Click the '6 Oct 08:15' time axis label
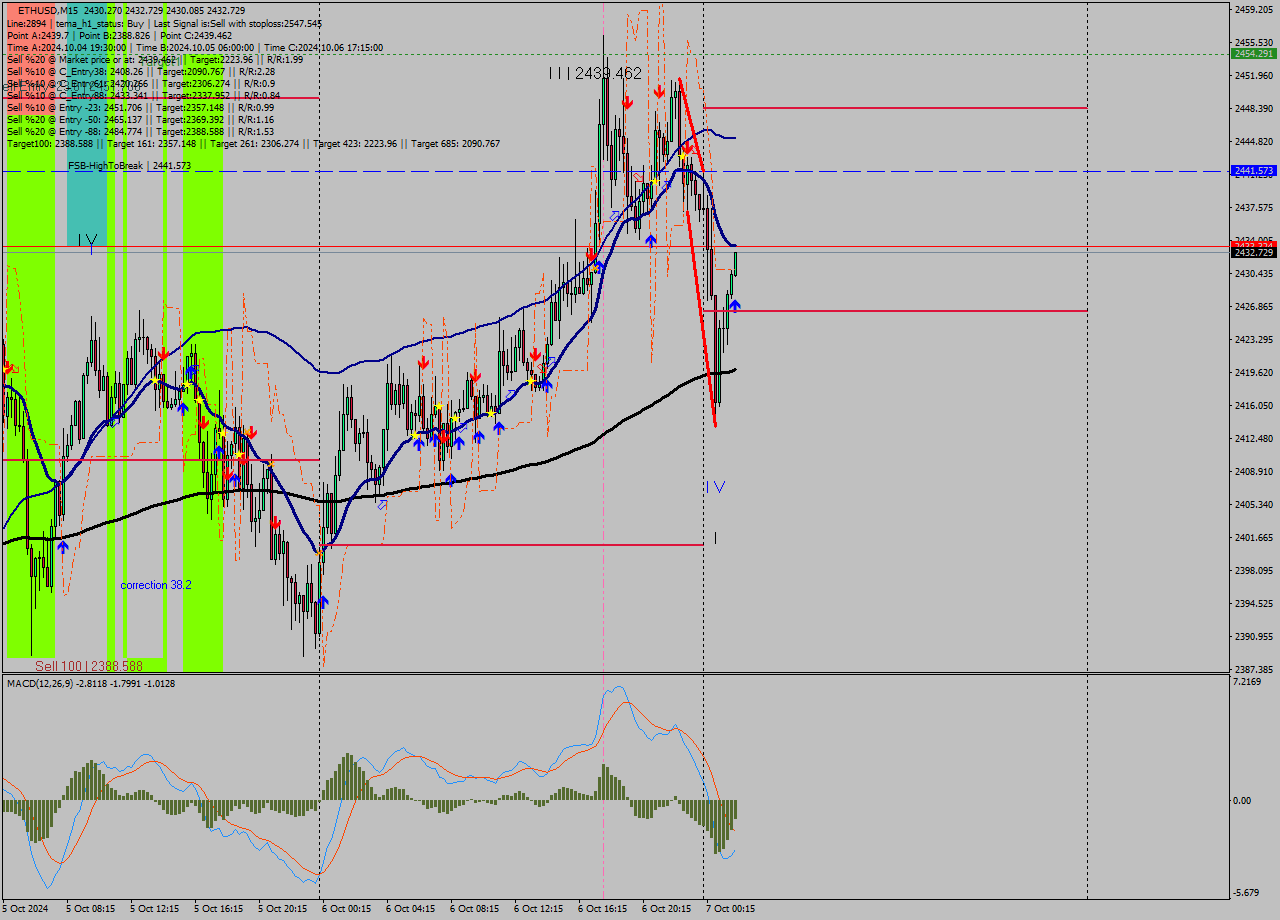 [475, 909]
